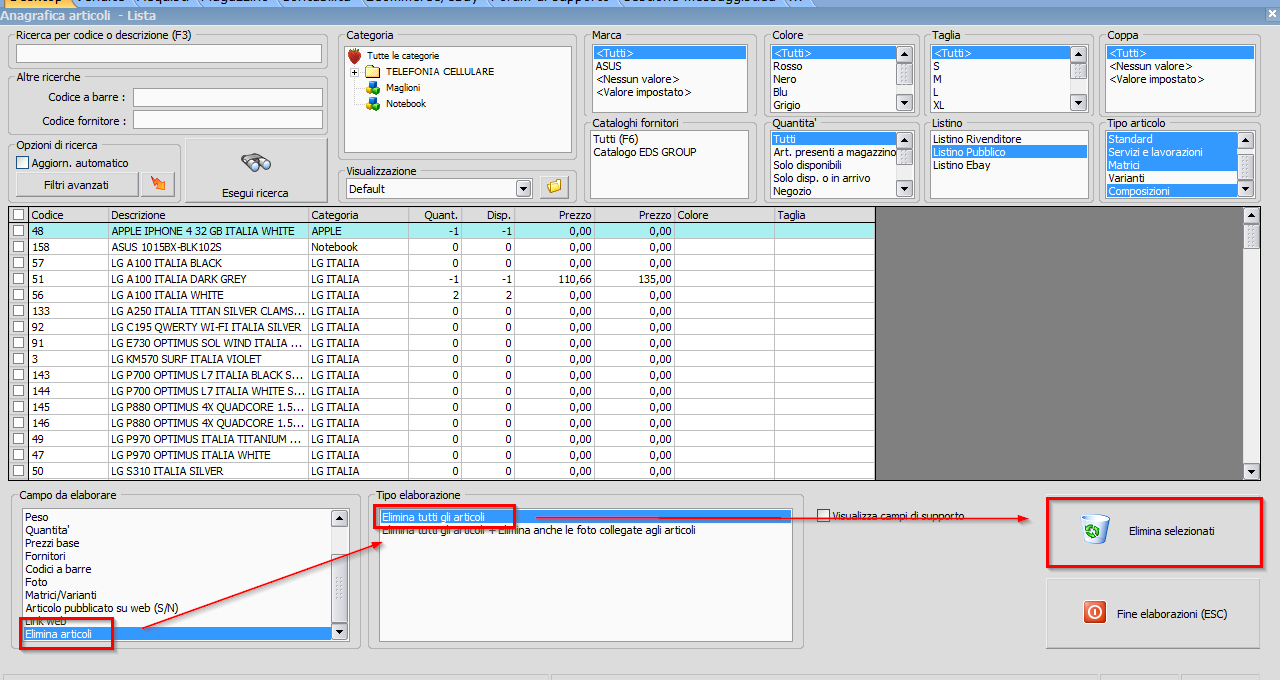Sort table by the Descrizione column header

[x=209, y=215]
